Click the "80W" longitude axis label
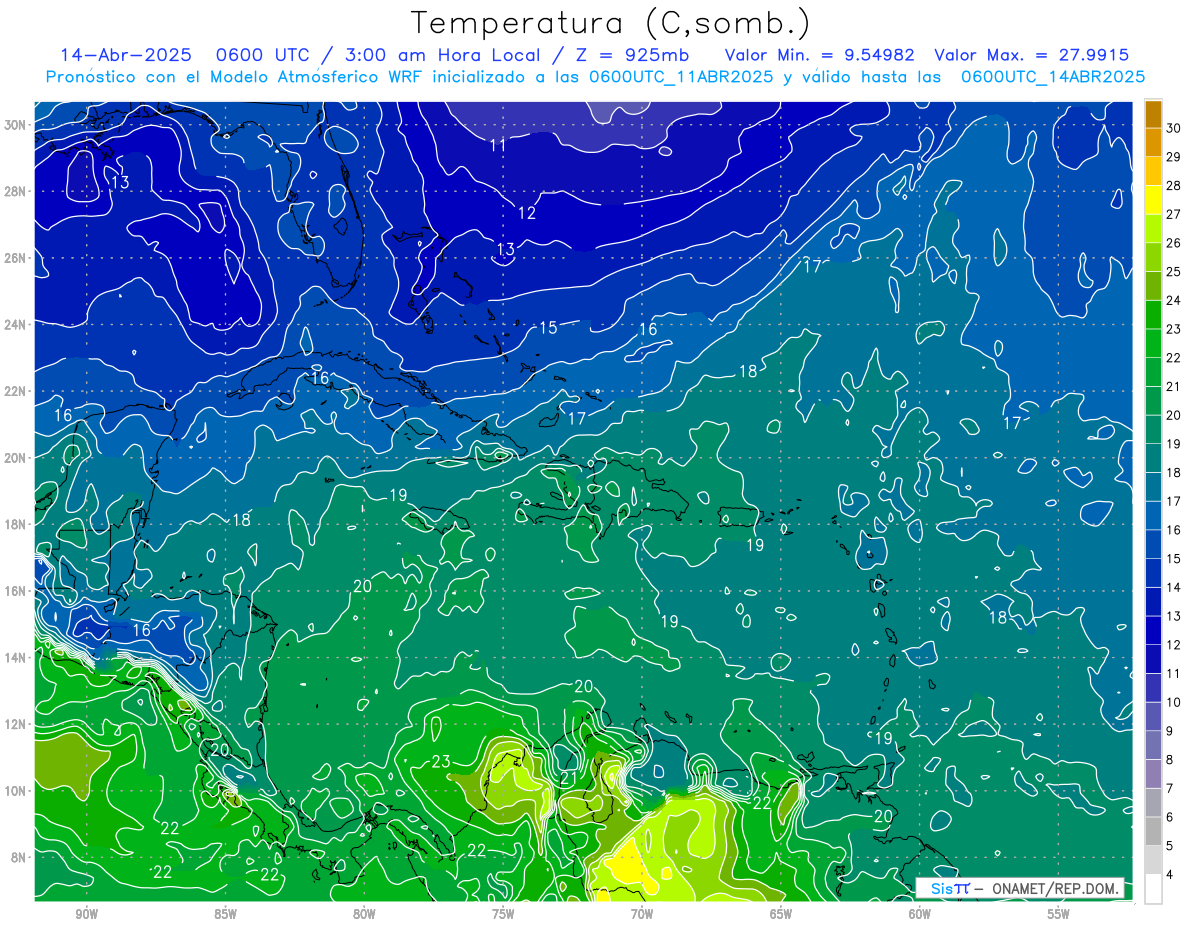 click(x=364, y=914)
